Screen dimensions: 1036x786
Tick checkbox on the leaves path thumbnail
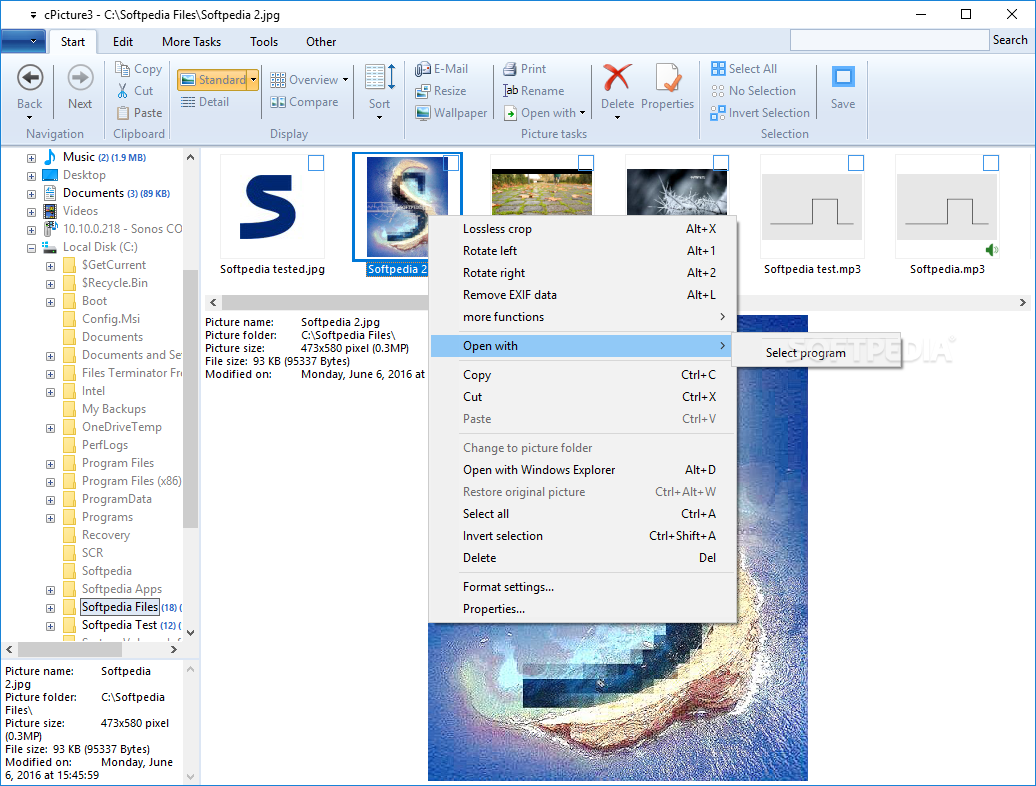[x=586, y=163]
